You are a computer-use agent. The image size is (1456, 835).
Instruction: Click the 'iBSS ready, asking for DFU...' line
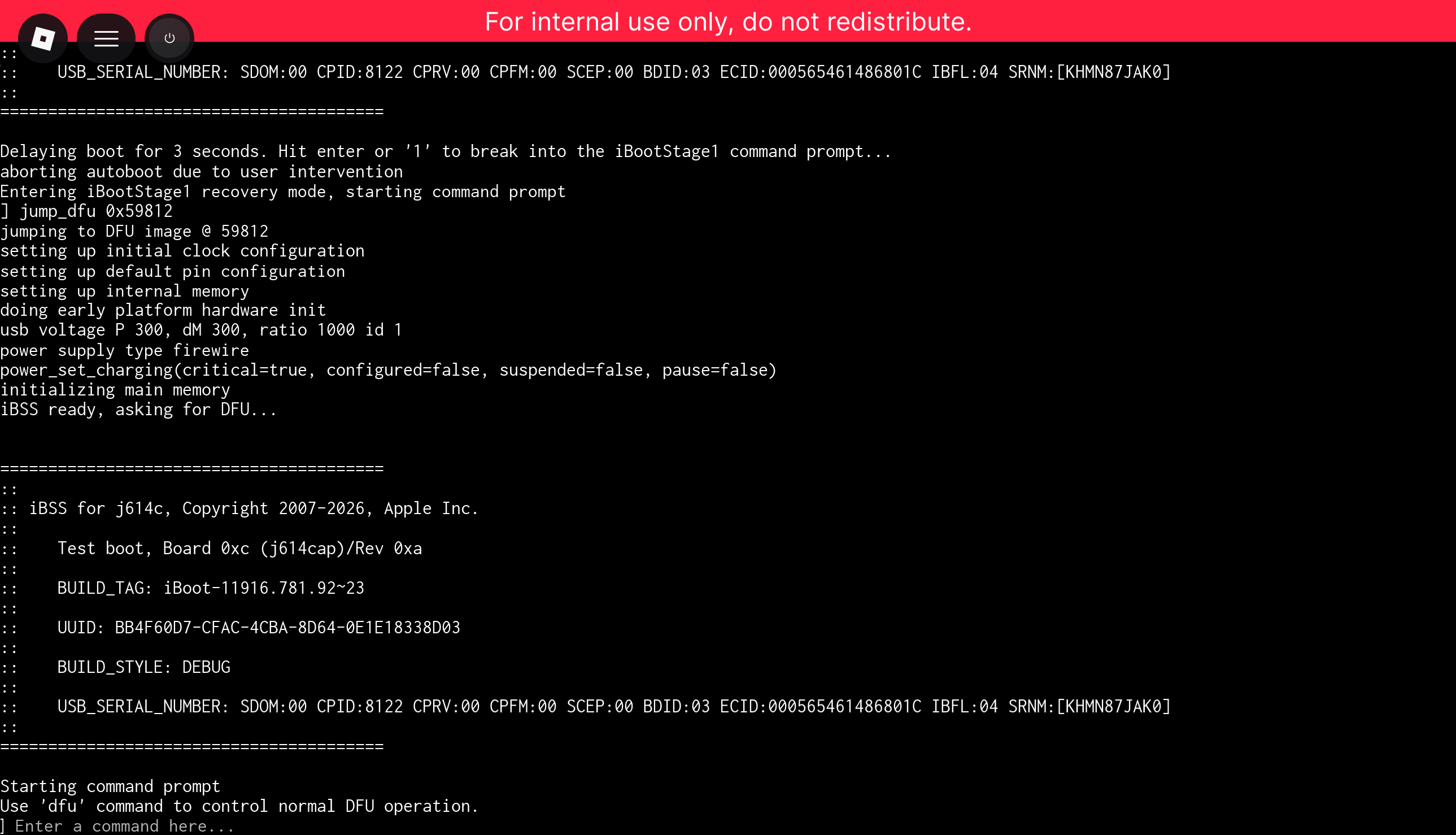coord(138,410)
